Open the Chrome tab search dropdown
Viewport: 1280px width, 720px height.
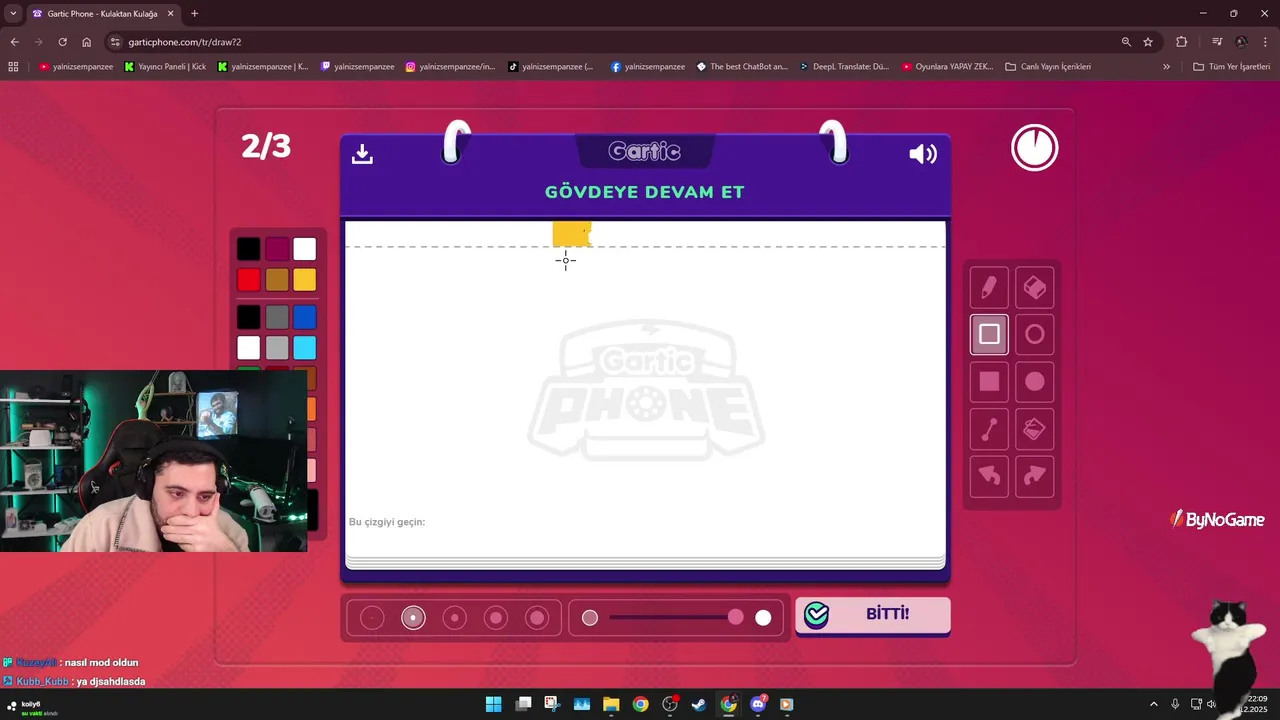pyautogui.click(x=13, y=14)
